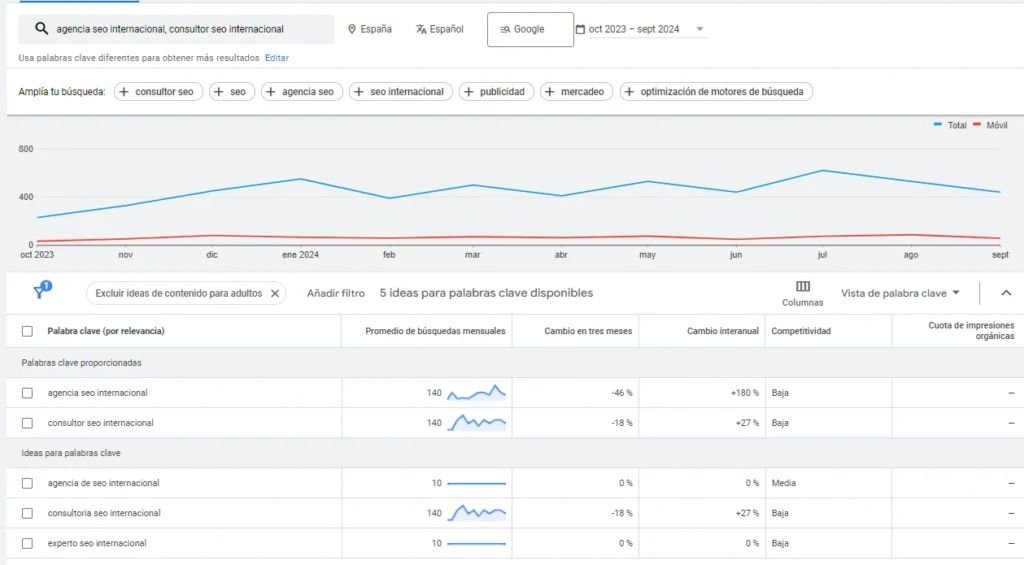View trend sparkline for agencia seo internacional
Screen dimensions: 1024x565
point(477,393)
